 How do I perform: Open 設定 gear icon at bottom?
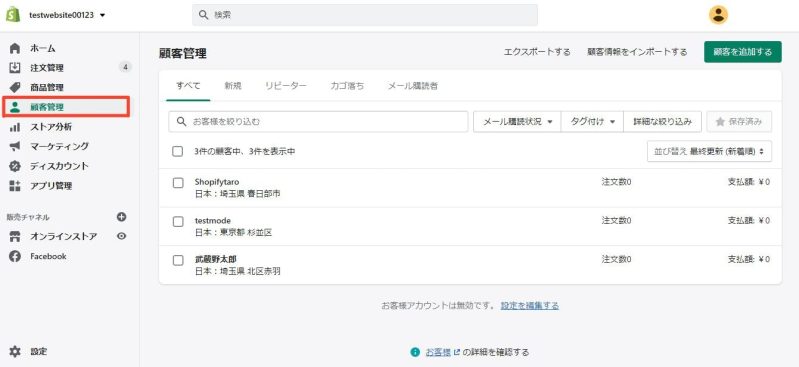[x=15, y=351]
